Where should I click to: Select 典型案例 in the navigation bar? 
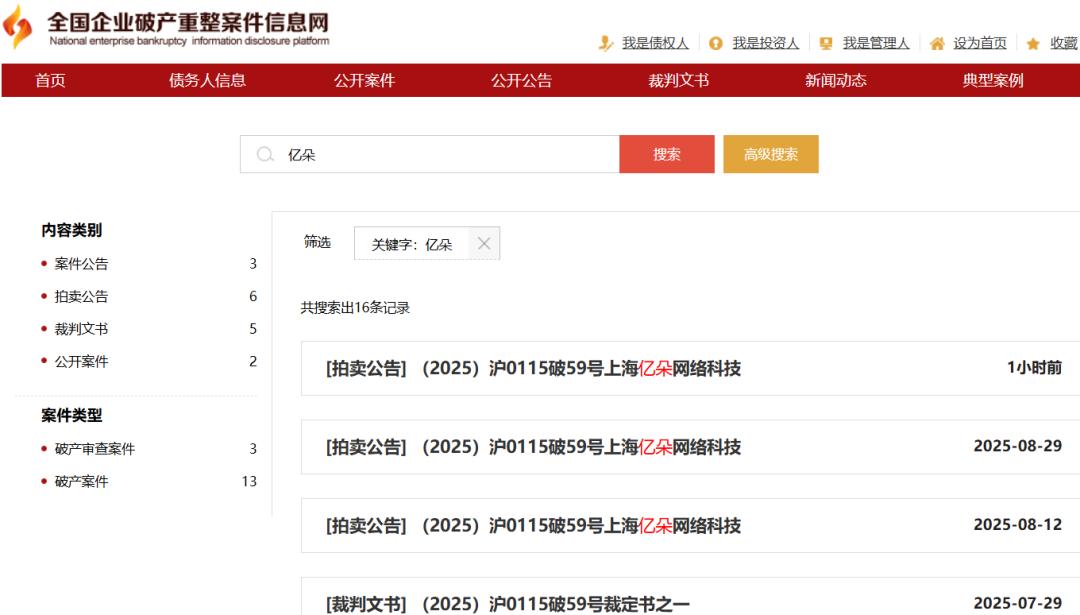(x=992, y=81)
